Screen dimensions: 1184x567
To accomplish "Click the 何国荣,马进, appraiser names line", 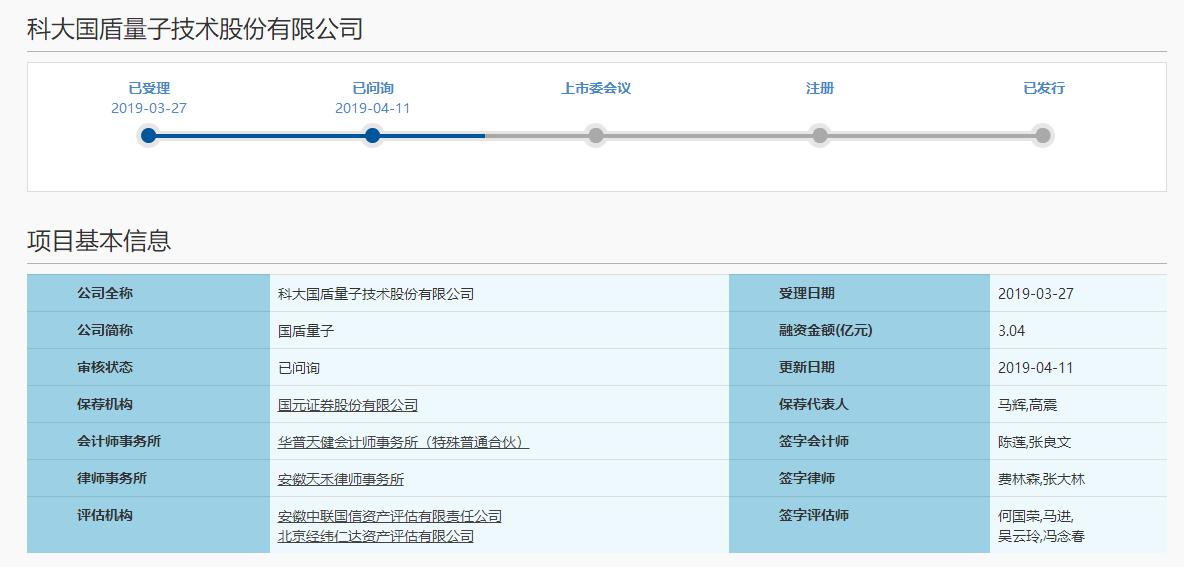I will tap(1035, 516).
